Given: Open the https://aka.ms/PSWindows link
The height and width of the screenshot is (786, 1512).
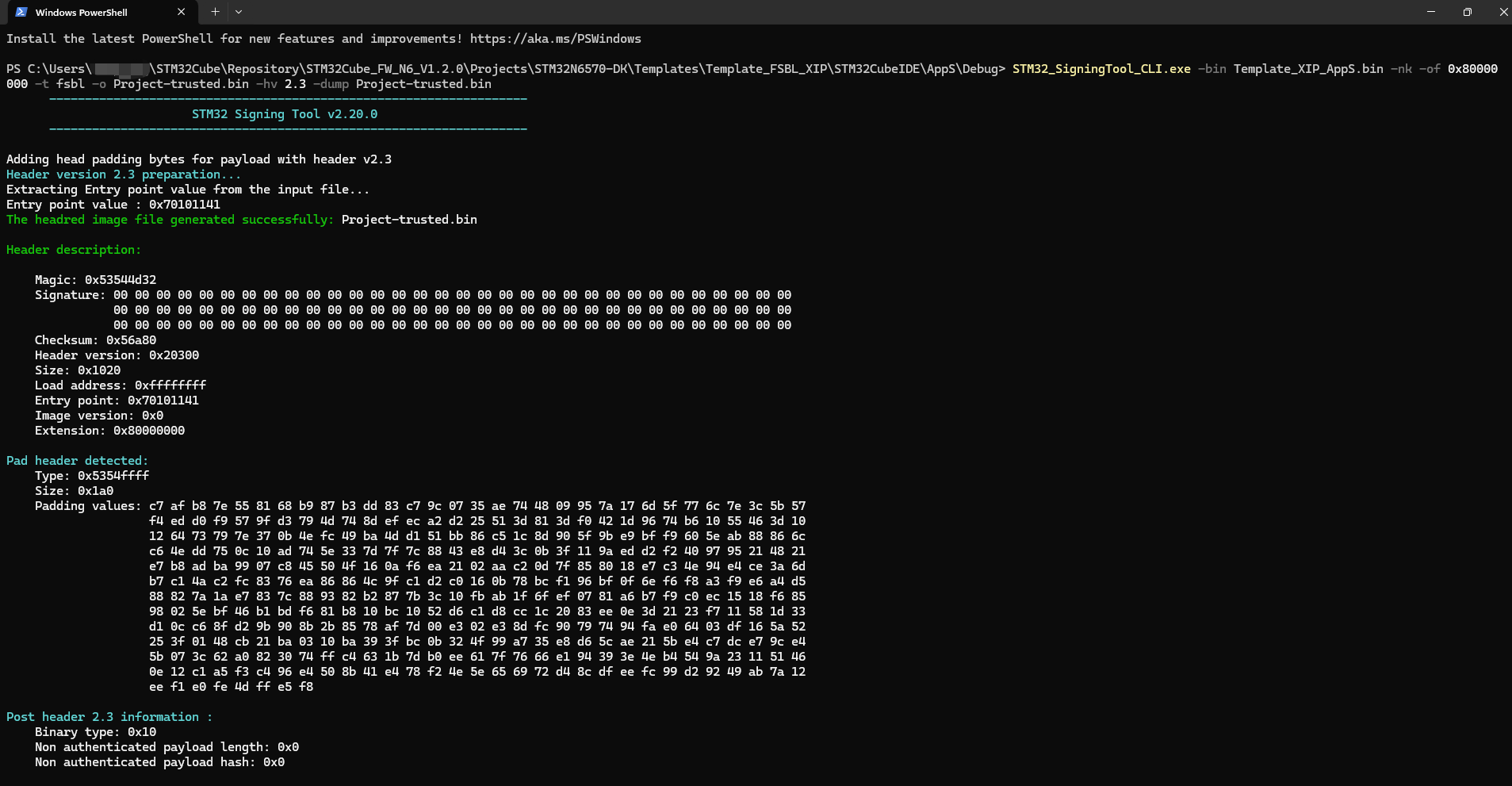Looking at the screenshot, I should point(555,39).
